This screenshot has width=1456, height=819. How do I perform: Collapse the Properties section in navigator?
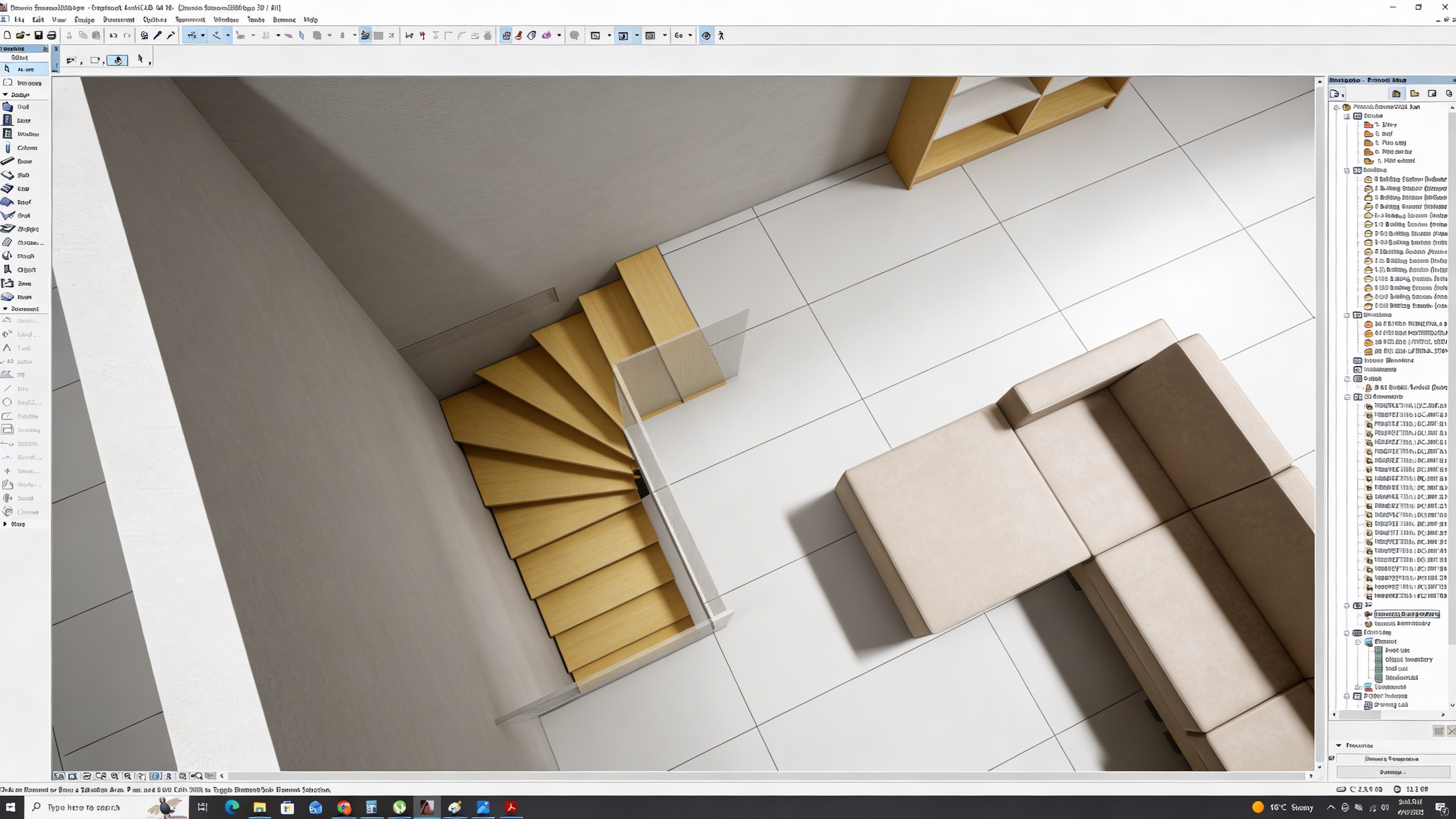point(1339,745)
